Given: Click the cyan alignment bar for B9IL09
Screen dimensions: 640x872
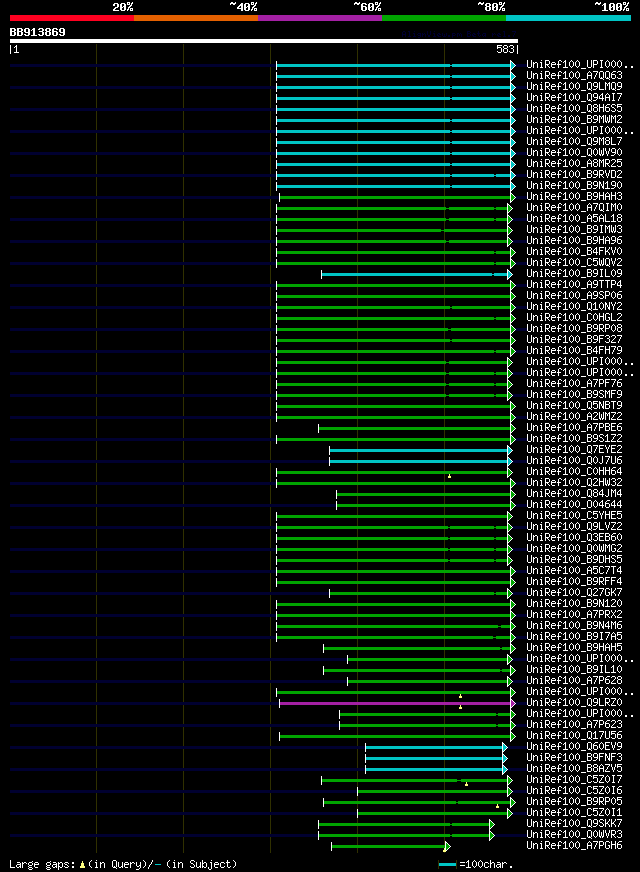Looking at the screenshot, I should click(x=414, y=274).
